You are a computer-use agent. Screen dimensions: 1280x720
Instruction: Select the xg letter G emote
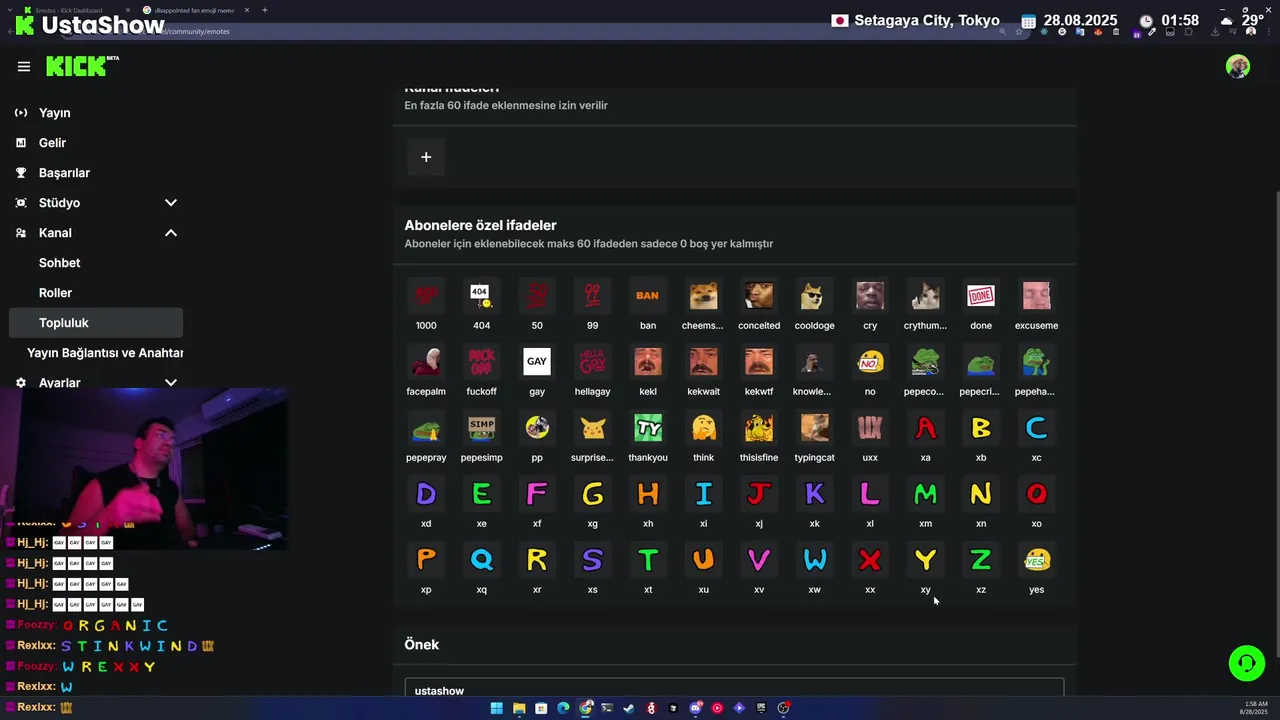pos(592,494)
